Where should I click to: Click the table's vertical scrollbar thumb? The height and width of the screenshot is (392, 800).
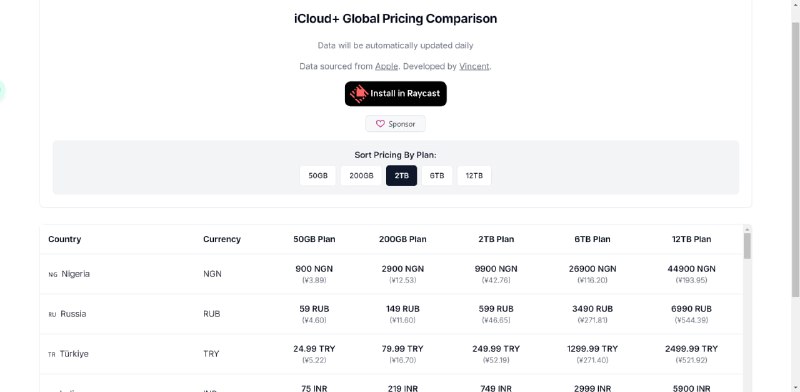coord(747,246)
